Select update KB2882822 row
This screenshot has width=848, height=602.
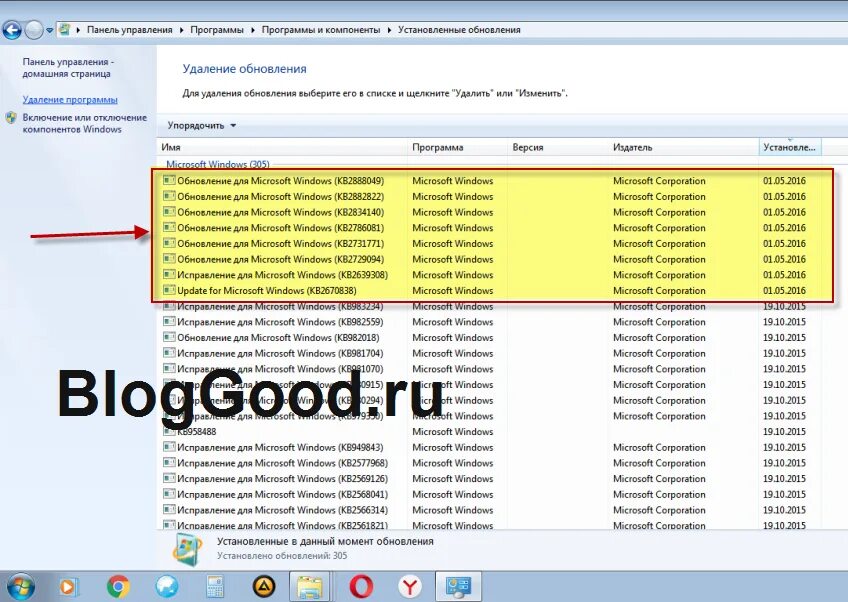tap(491, 196)
